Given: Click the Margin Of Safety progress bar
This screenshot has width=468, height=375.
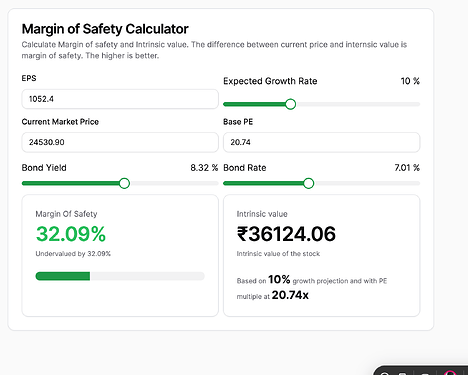Looking at the screenshot, I should tap(120, 276).
